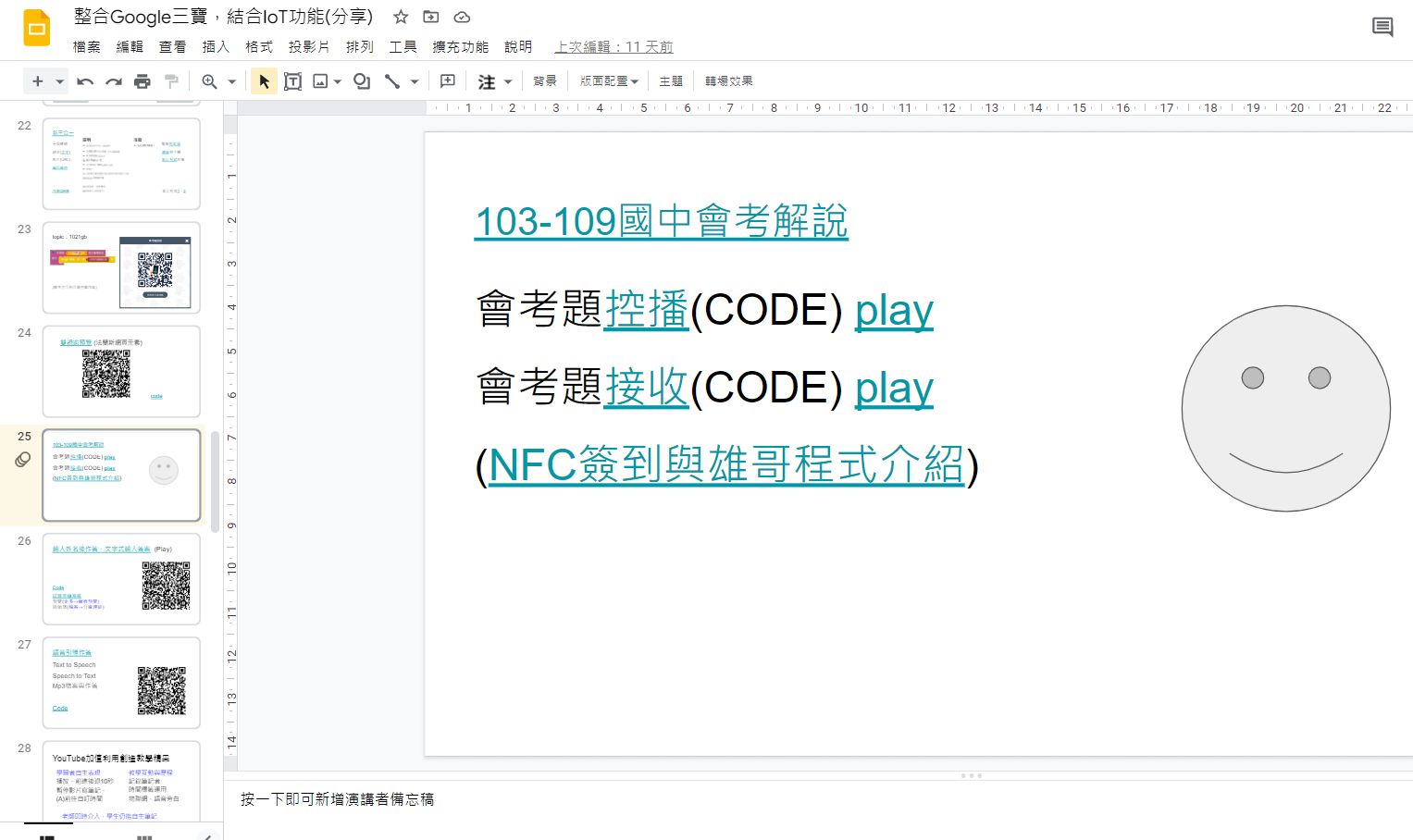The height and width of the screenshot is (840, 1413).
Task: Open the 擴充功能 menu
Action: pyautogui.click(x=461, y=46)
